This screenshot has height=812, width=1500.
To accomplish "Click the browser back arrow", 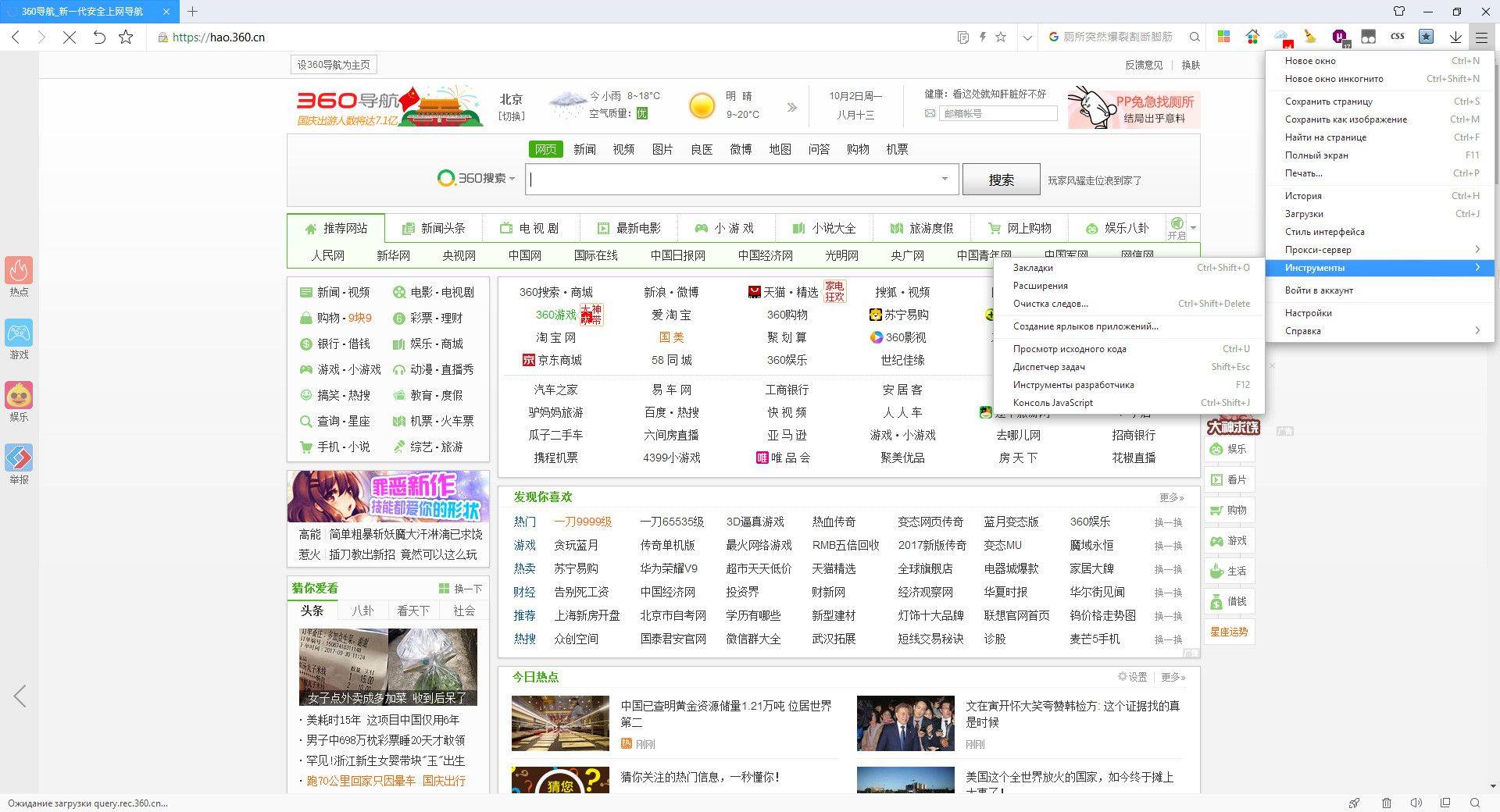I will (x=16, y=37).
